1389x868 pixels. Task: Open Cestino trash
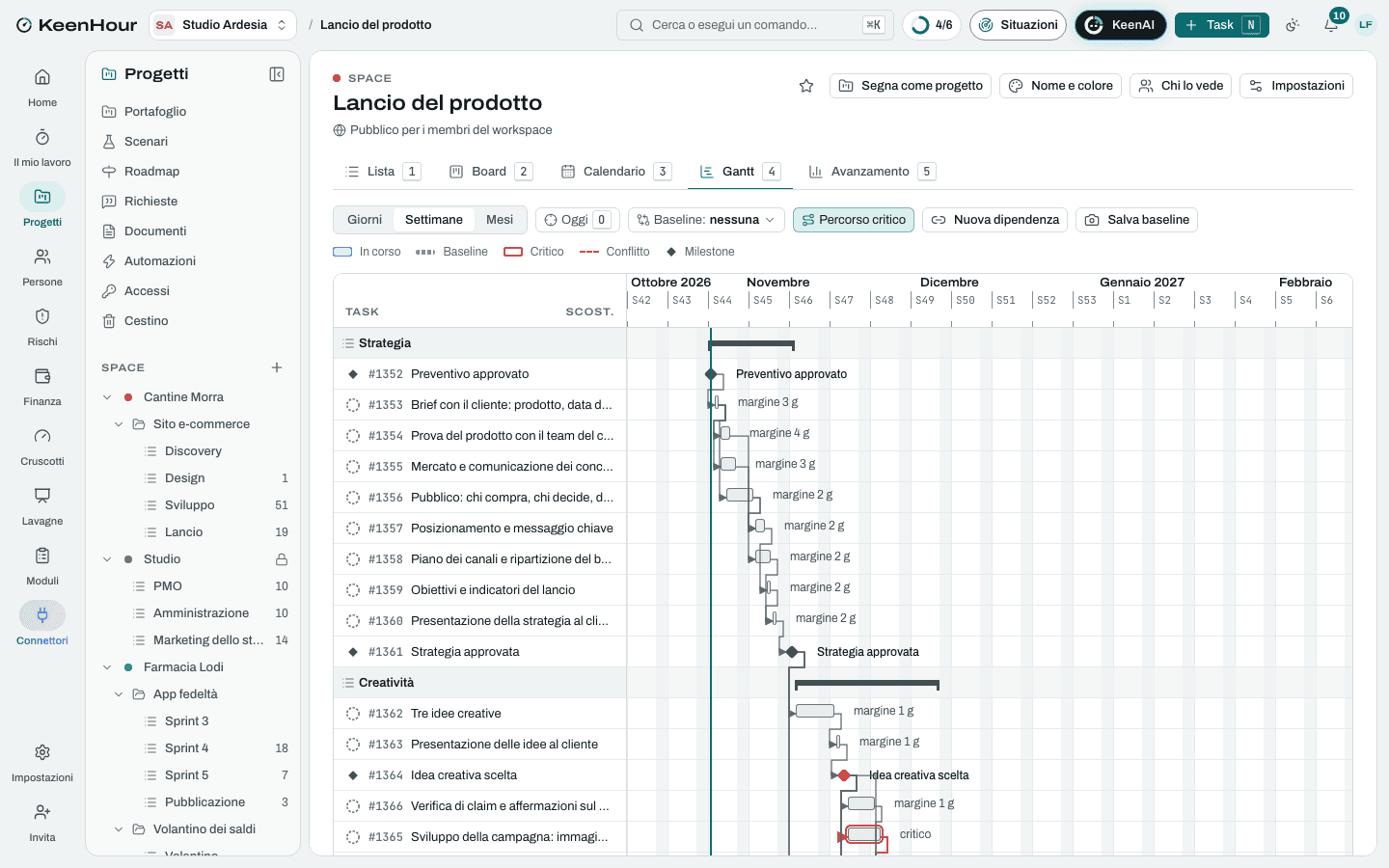[x=193, y=321]
